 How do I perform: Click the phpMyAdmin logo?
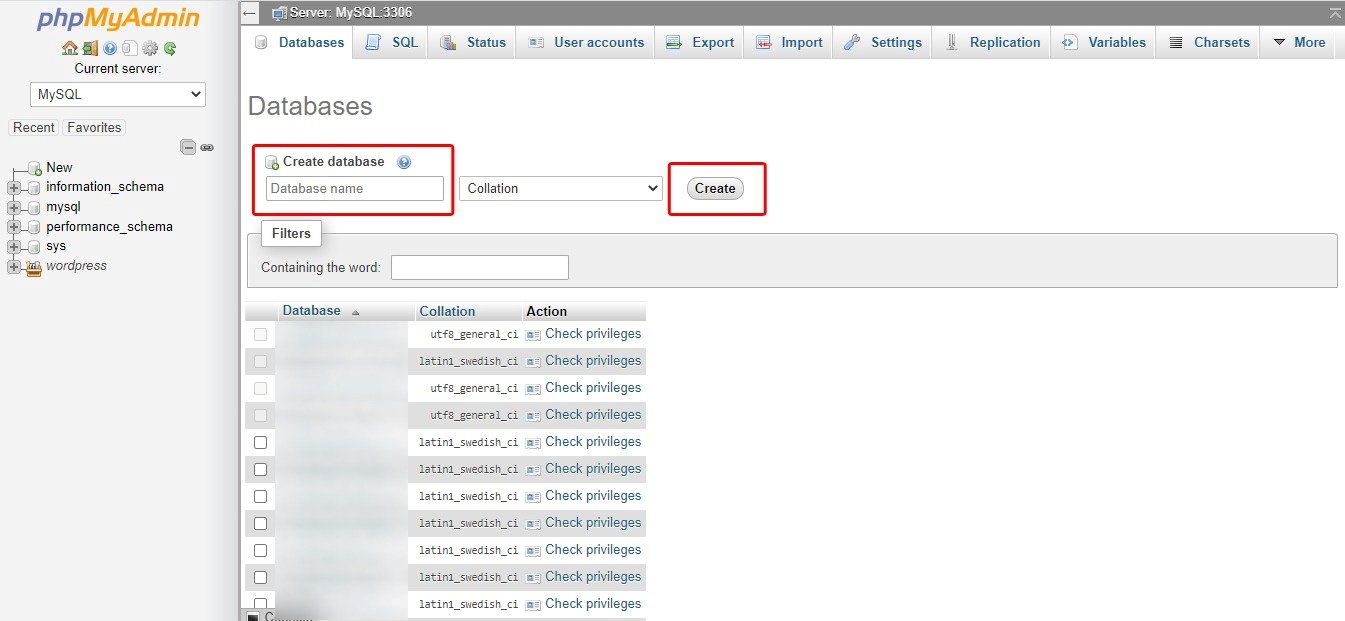click(118, 19)
